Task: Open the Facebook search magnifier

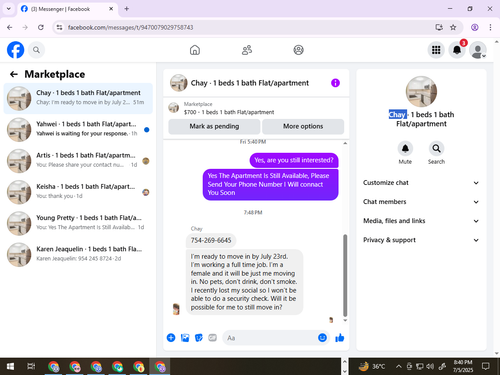Action: coord(36,50)
